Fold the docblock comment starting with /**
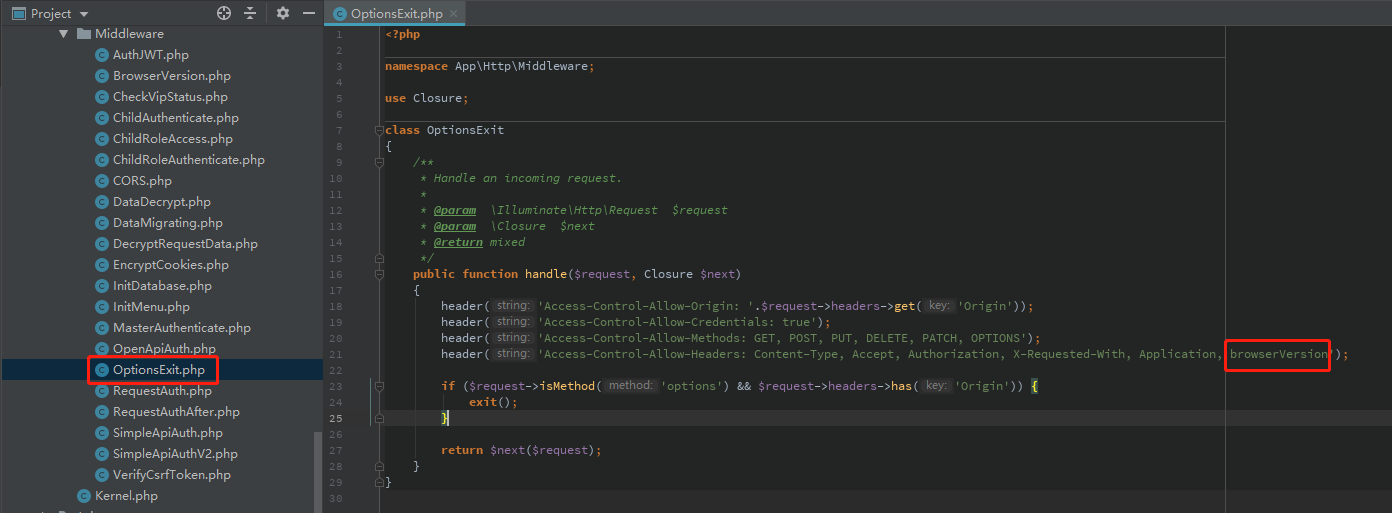 pyautogui.click(x=378, y=162)
